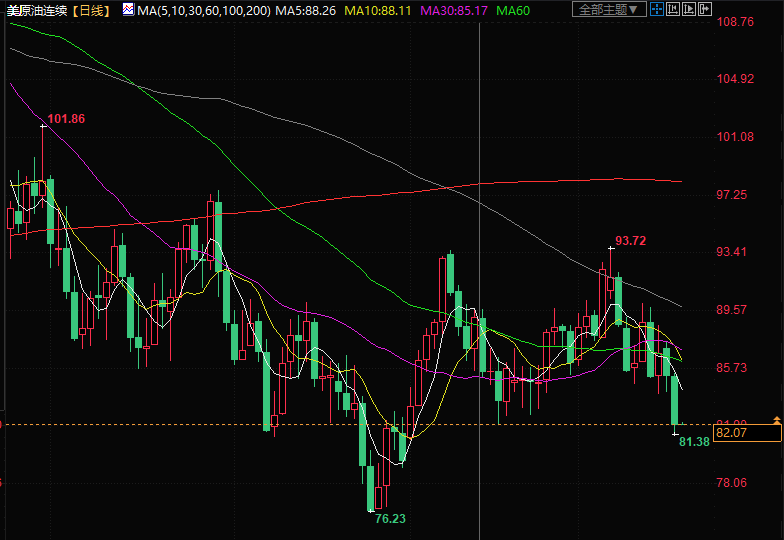Viewport: 784px width, 540px height.
Task: Click the 108.76 price axis label
Action: 735,22
